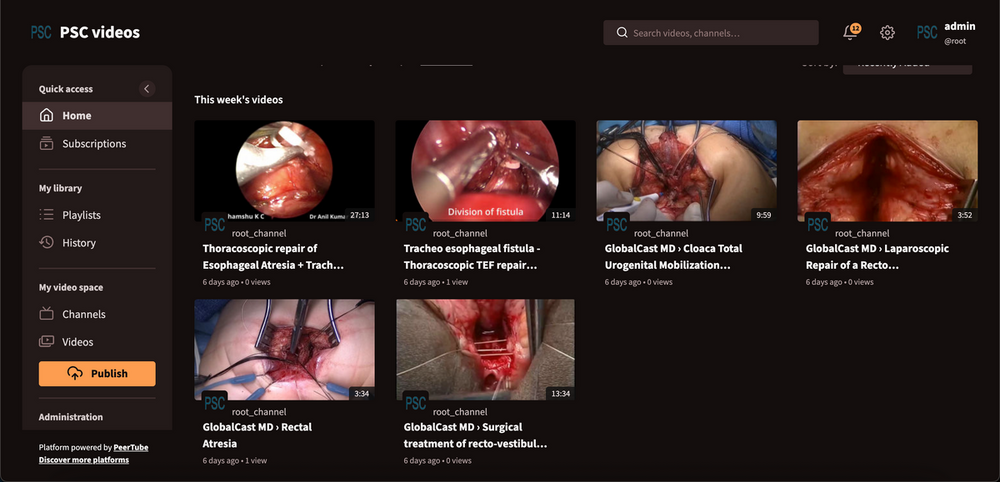1000x482 pixels.
Task: Click the Home house icon
Action: pyautogui.click(x=47, y=115)
